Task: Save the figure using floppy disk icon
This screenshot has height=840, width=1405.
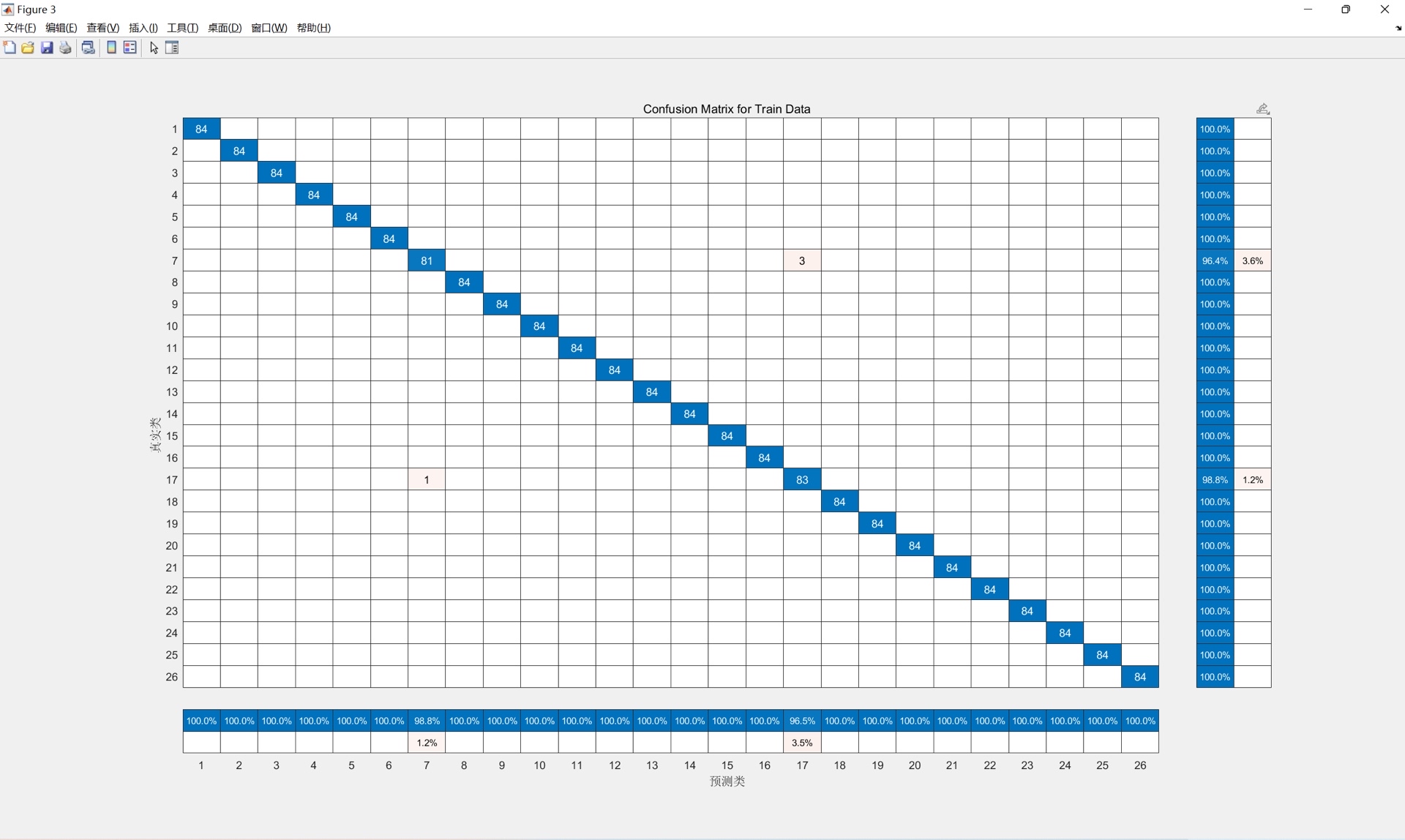Action: [47, 48]
